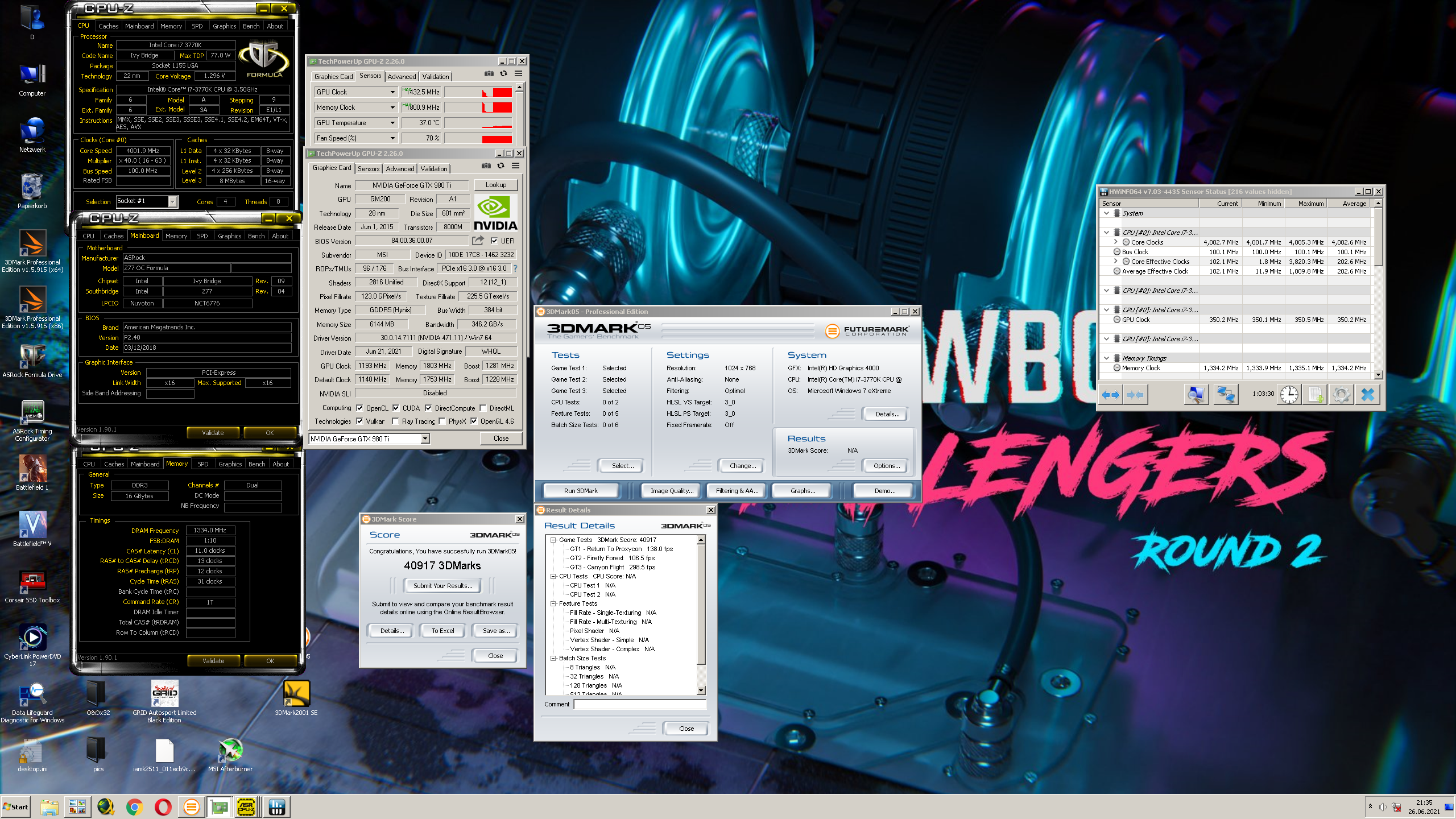This screenshot has width=1456, height=819.
Task: Click HWiNFO log sheet icon
Action: (x=1315, y=394)
